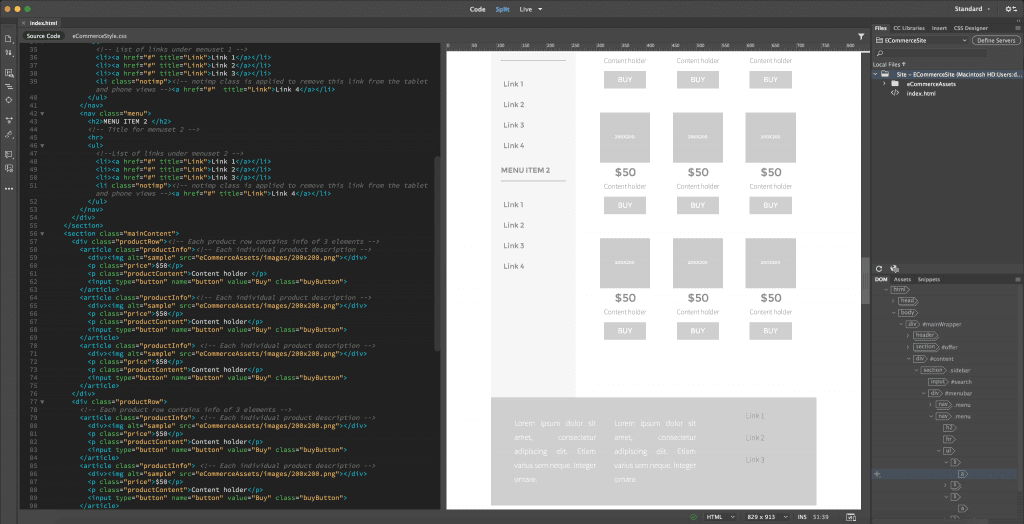The height and width of the screenshot is (524, 1024).
Task: Open the Standard workspace dropdown
Action: pyautogui.click(x=970, y=9)
